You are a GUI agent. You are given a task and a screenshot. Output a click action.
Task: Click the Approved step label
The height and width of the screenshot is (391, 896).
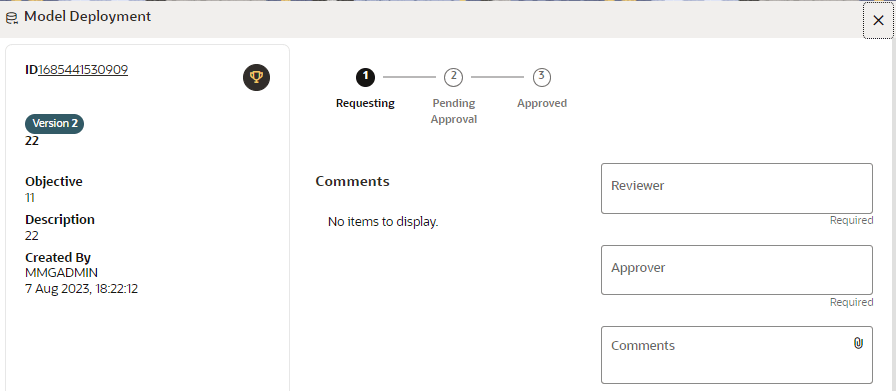(x=542, y=103)
